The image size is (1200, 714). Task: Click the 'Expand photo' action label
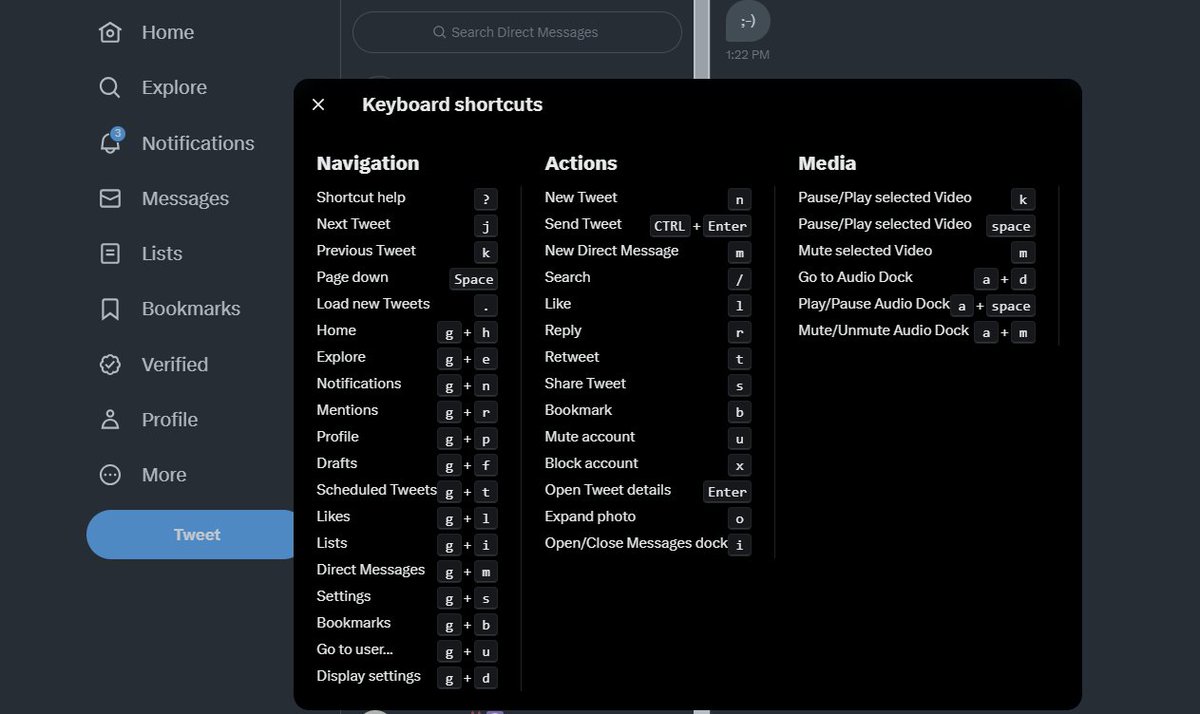[x=590, y=516]
